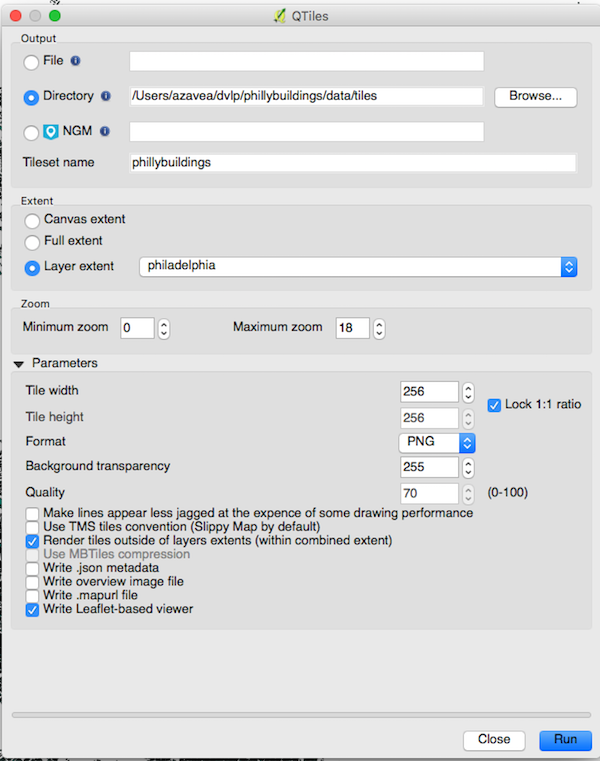The image size is (600, 761).
Task: Select the File output radio button
Action: pos(32,62)
